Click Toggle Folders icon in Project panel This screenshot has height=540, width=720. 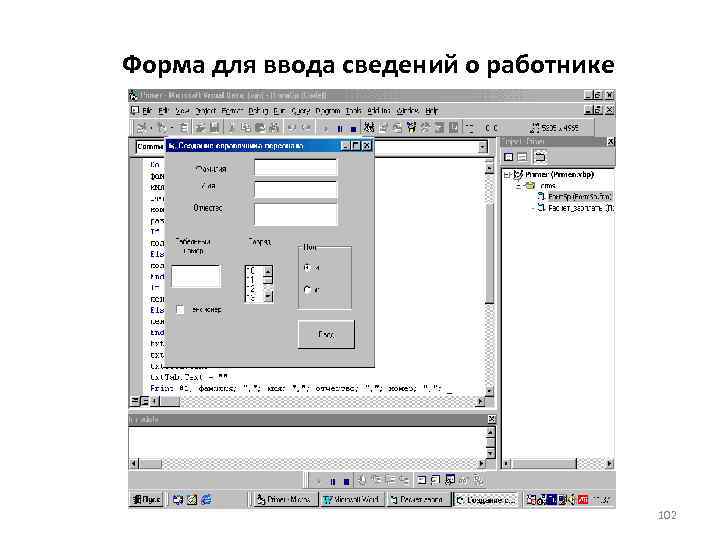point(540,157)
